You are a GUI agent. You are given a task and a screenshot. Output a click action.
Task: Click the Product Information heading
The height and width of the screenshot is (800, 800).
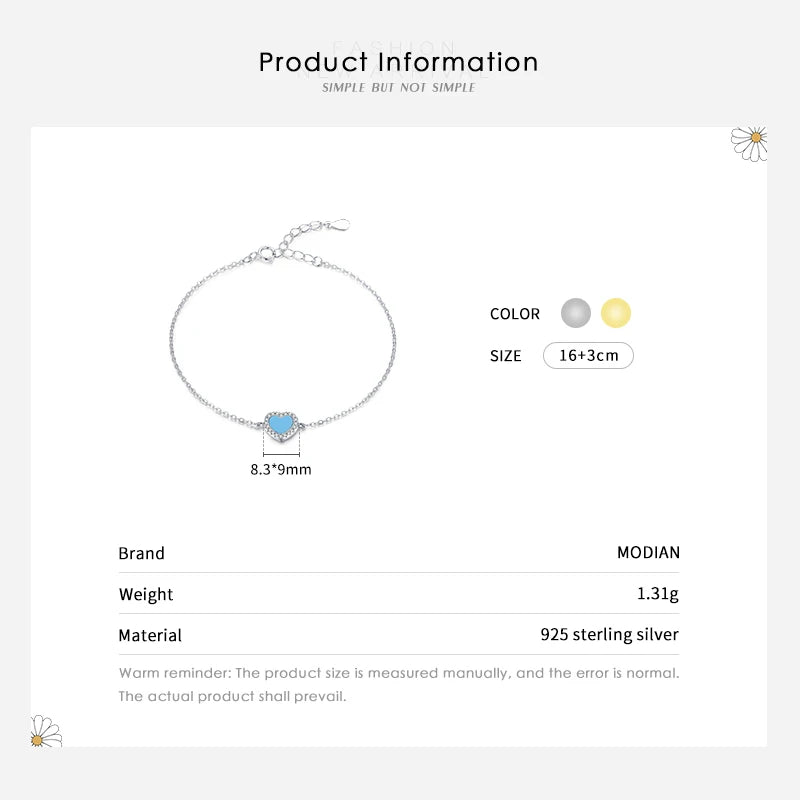point(398,62)
